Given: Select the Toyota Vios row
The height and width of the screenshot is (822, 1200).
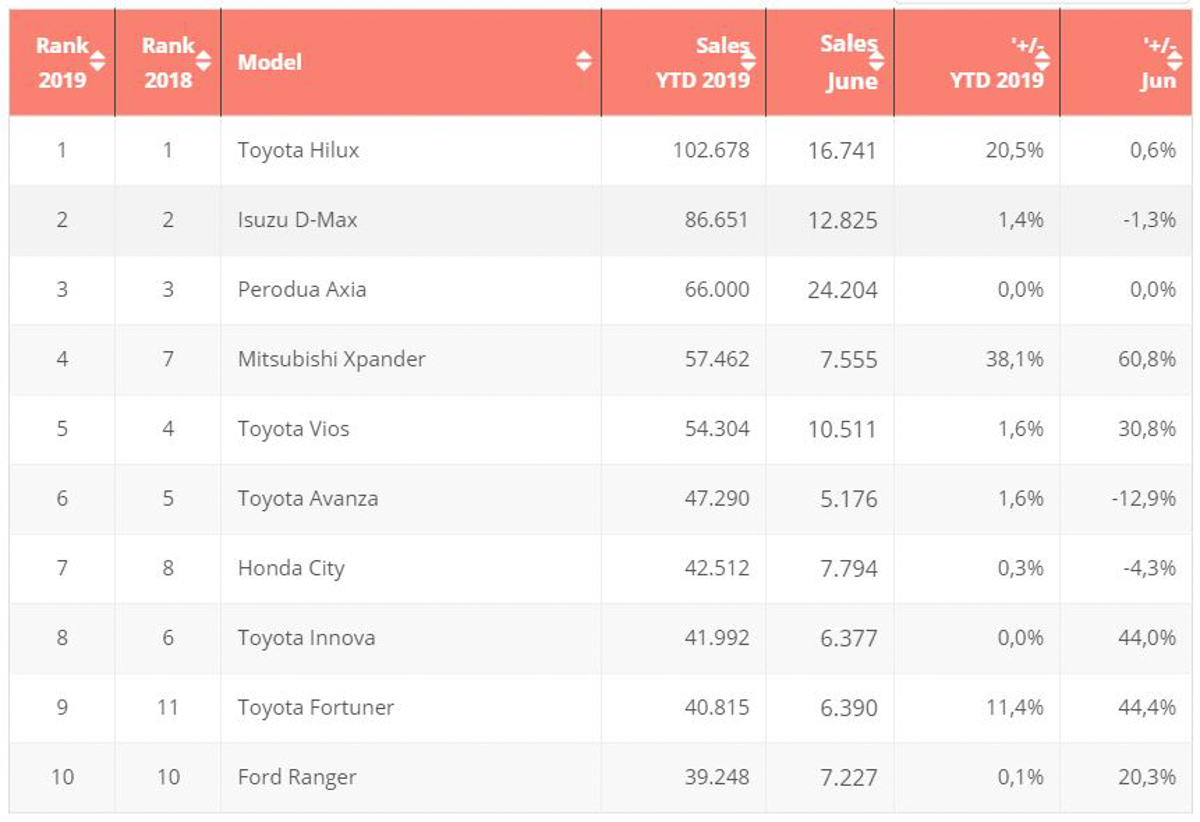Looking at the screenshot, I should point(293,429).
